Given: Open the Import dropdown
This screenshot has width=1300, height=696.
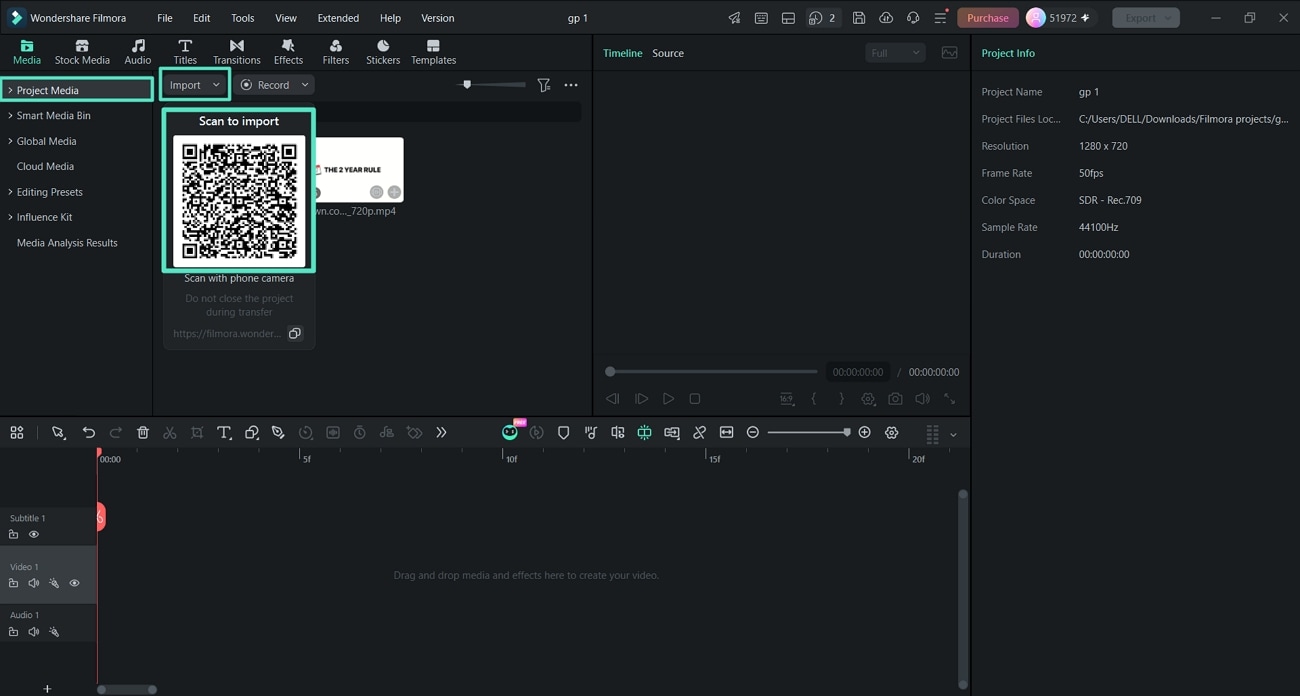Looking at the screenshot, I should click(195, 85).
